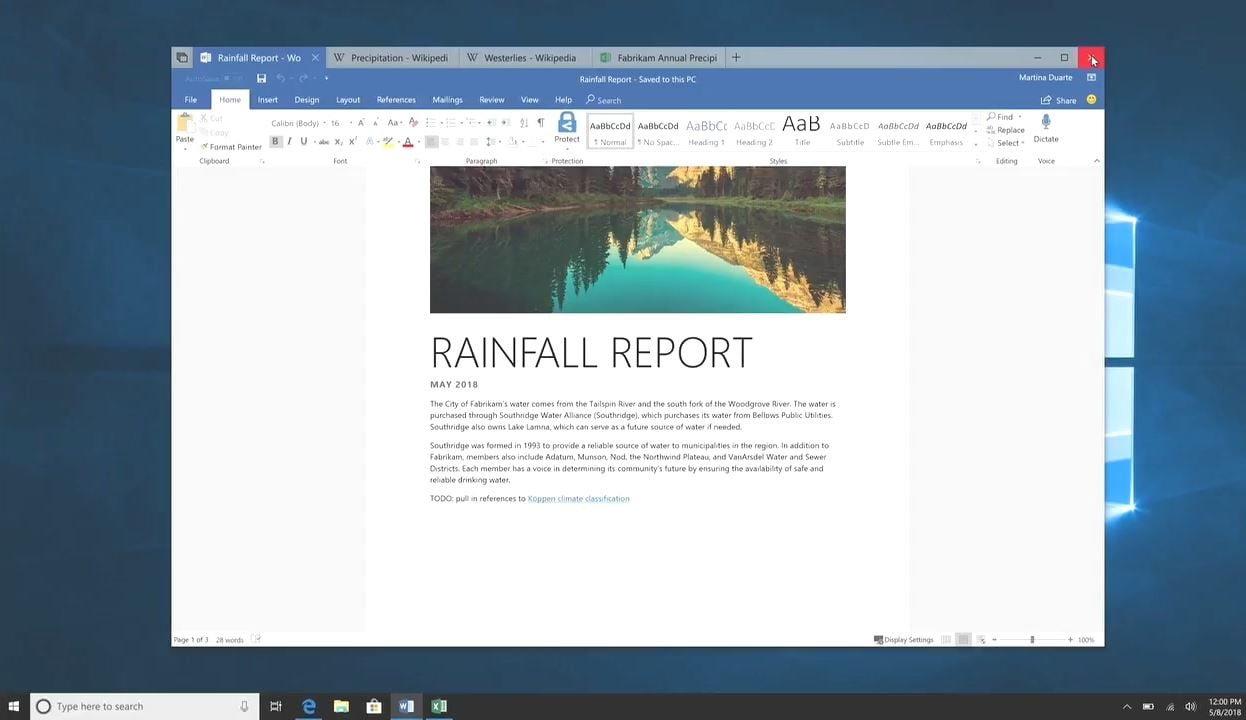
Task: Click the Sort A-Z icon
Action: [524, 123]
